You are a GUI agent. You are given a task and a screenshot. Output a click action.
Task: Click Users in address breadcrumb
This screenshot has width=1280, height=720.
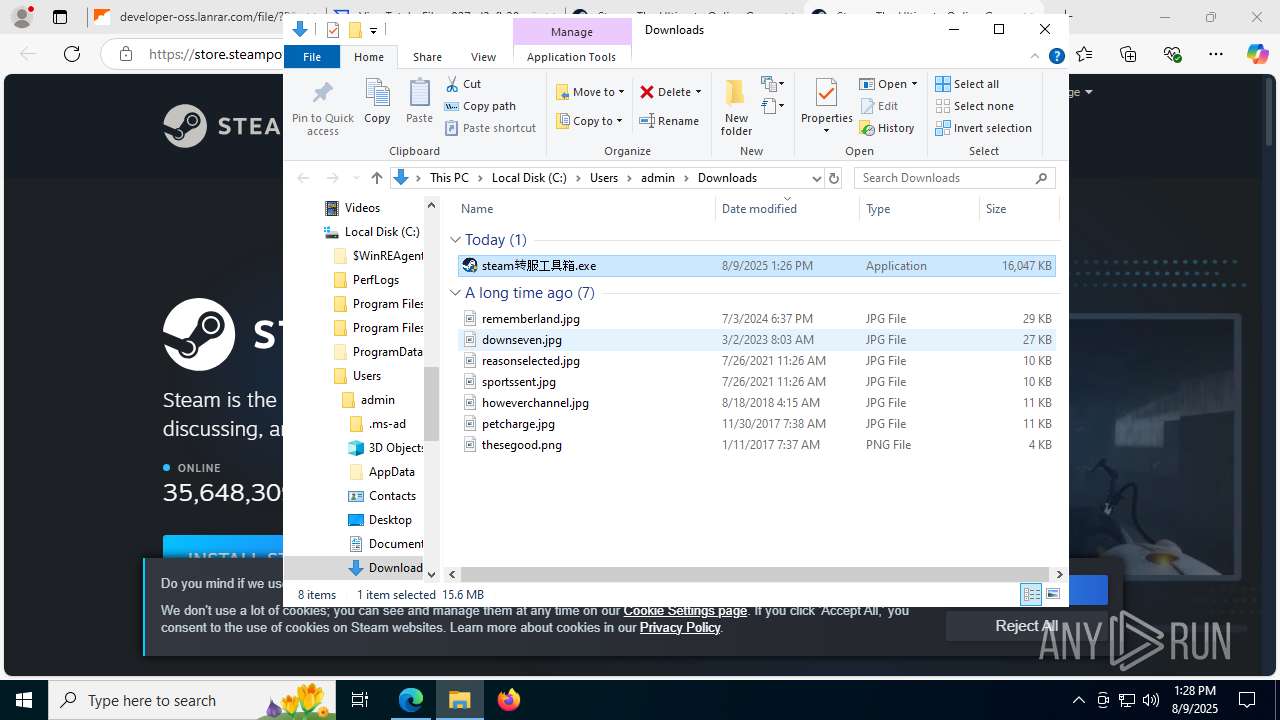604,178
